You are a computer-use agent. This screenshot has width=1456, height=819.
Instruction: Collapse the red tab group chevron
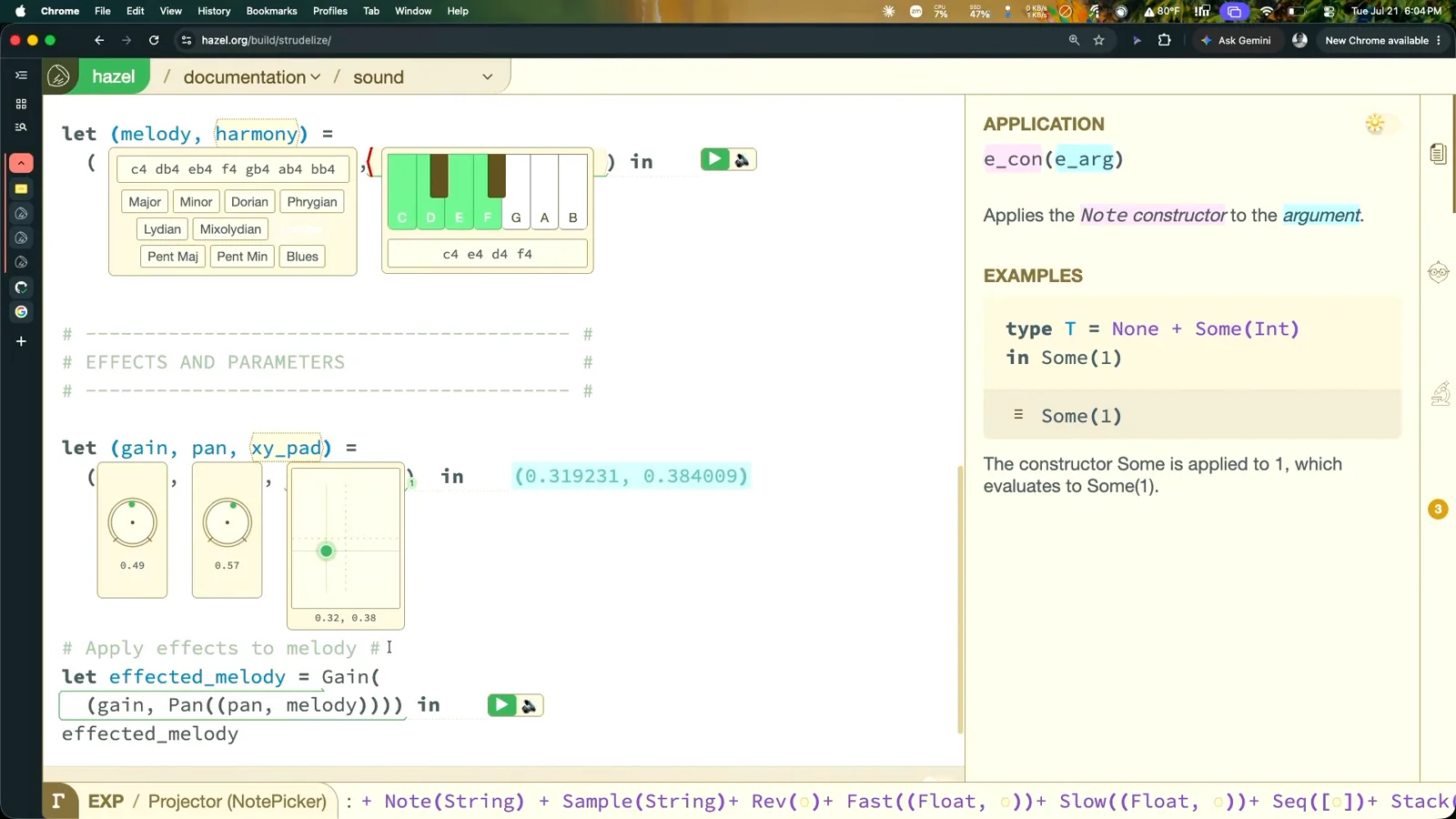(x=21, y=163)
